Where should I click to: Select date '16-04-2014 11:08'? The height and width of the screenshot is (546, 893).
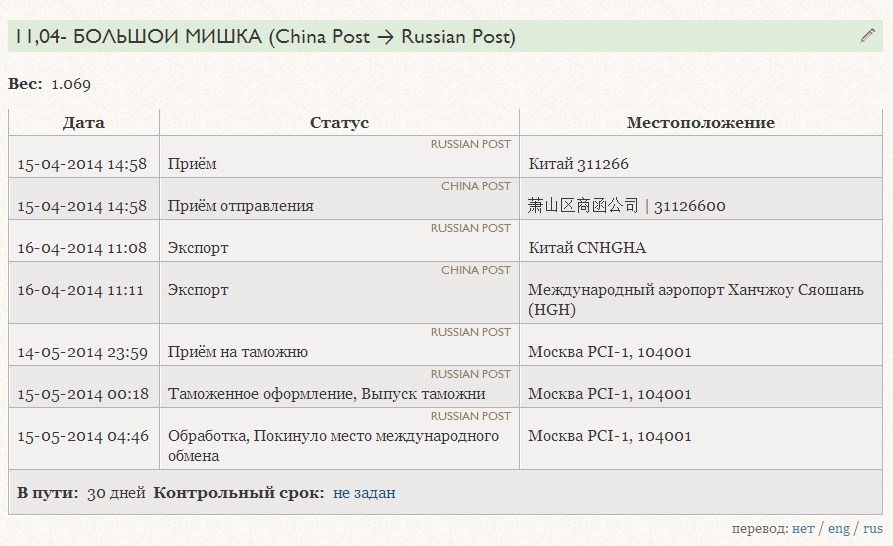82,248
